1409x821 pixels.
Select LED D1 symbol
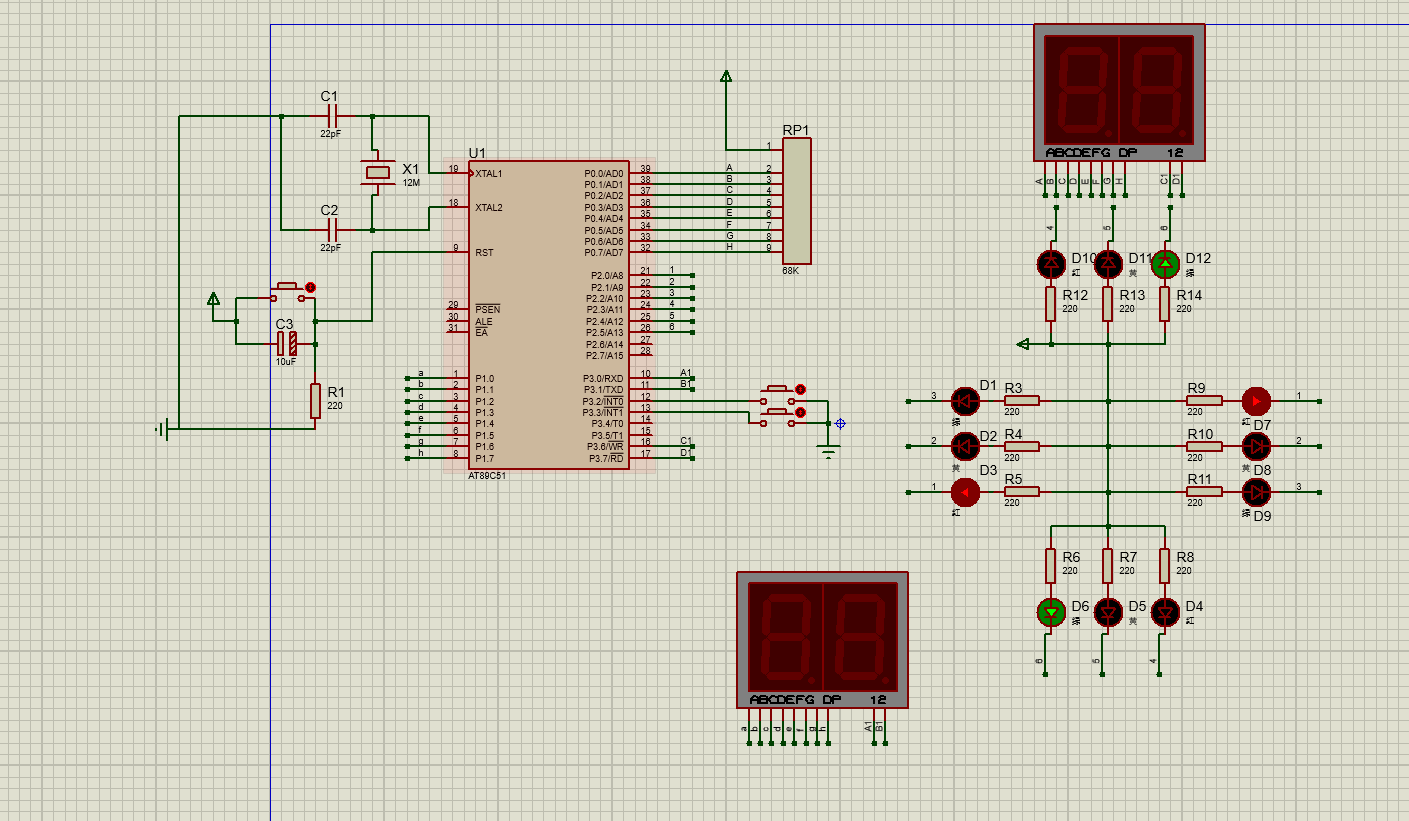tap(965, 401)
